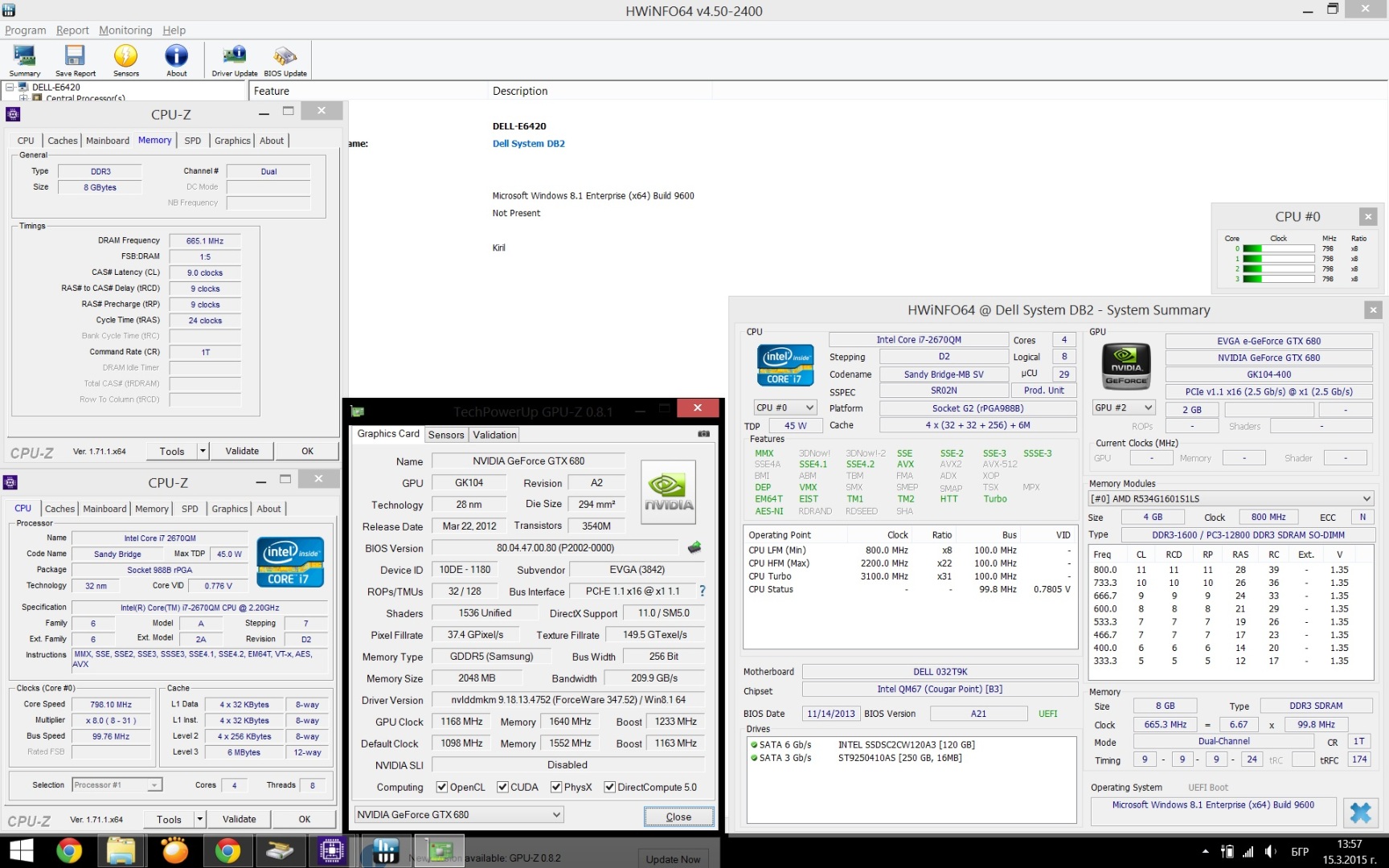Open Tools dropdown arrow in CPU-Z Memory window
The image size is (1389, 868).
(x=203, y=451)
